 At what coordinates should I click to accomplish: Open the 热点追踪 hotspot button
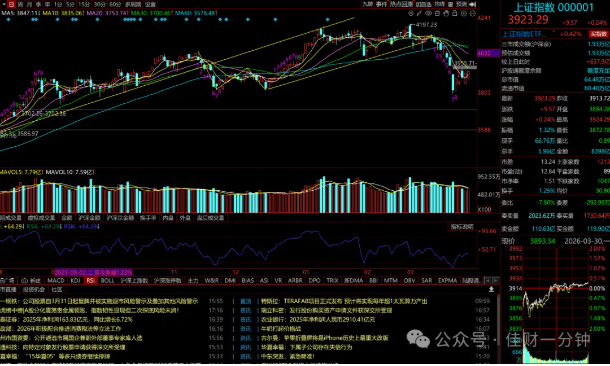(401, 4)
